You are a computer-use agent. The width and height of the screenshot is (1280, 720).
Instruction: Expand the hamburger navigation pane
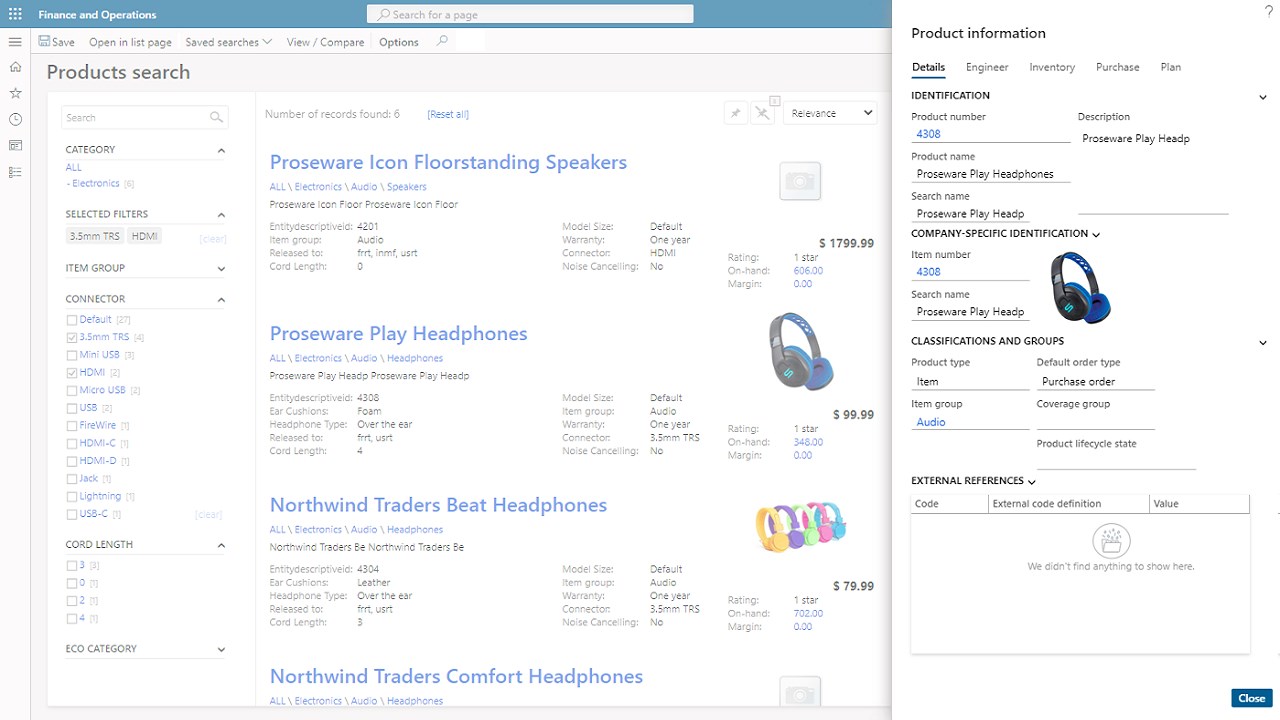tap(15, 42)
